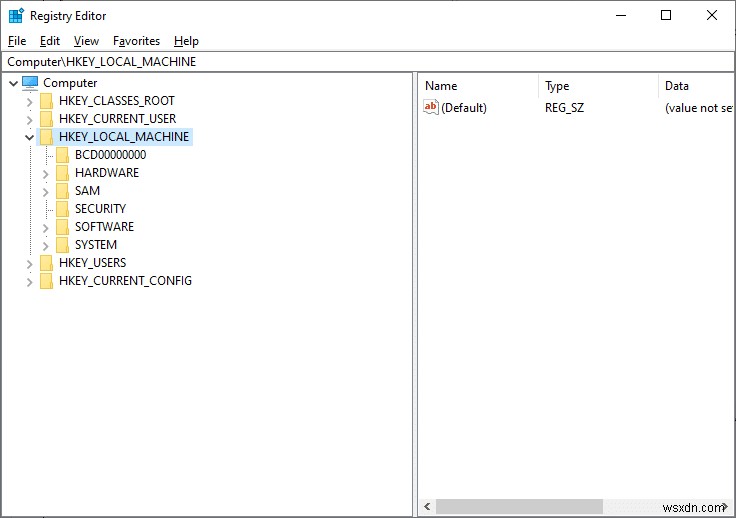This screenshot has height=518, width=736.
Task: Maximize the Registry Editor window
Action: [x=666, y=15]
